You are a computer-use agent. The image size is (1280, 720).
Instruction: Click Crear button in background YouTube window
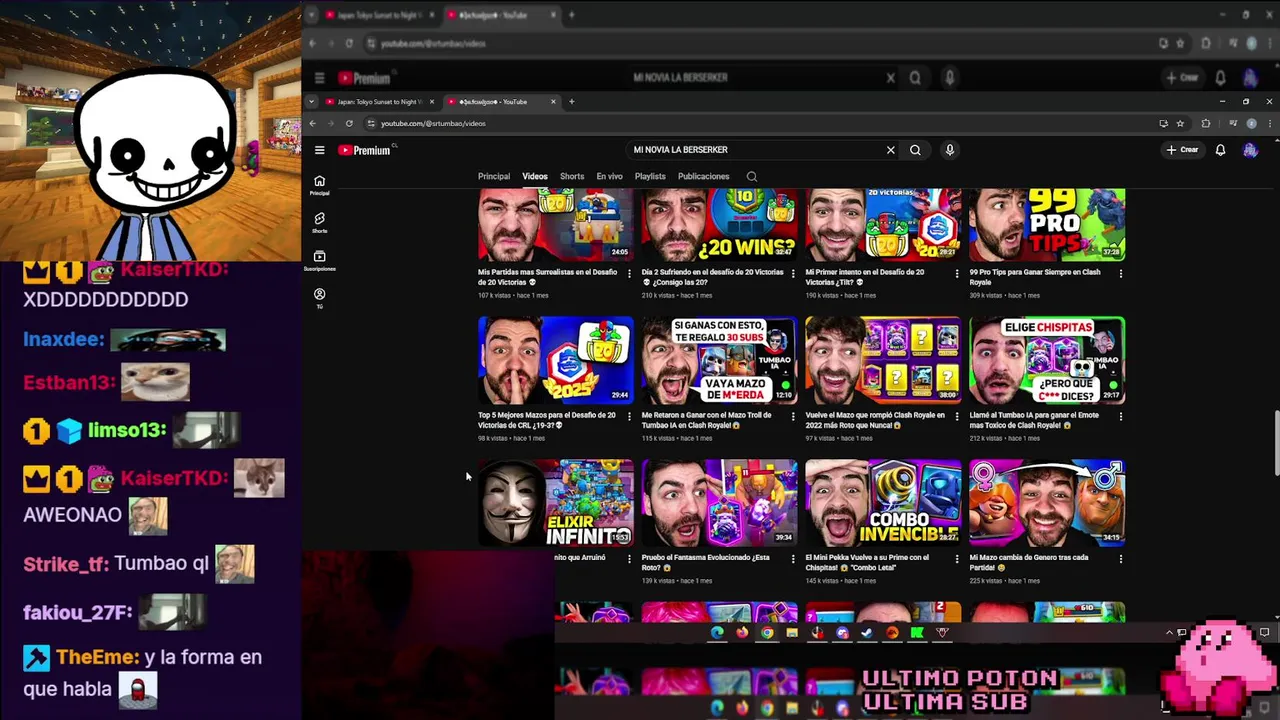[1182, 78]
